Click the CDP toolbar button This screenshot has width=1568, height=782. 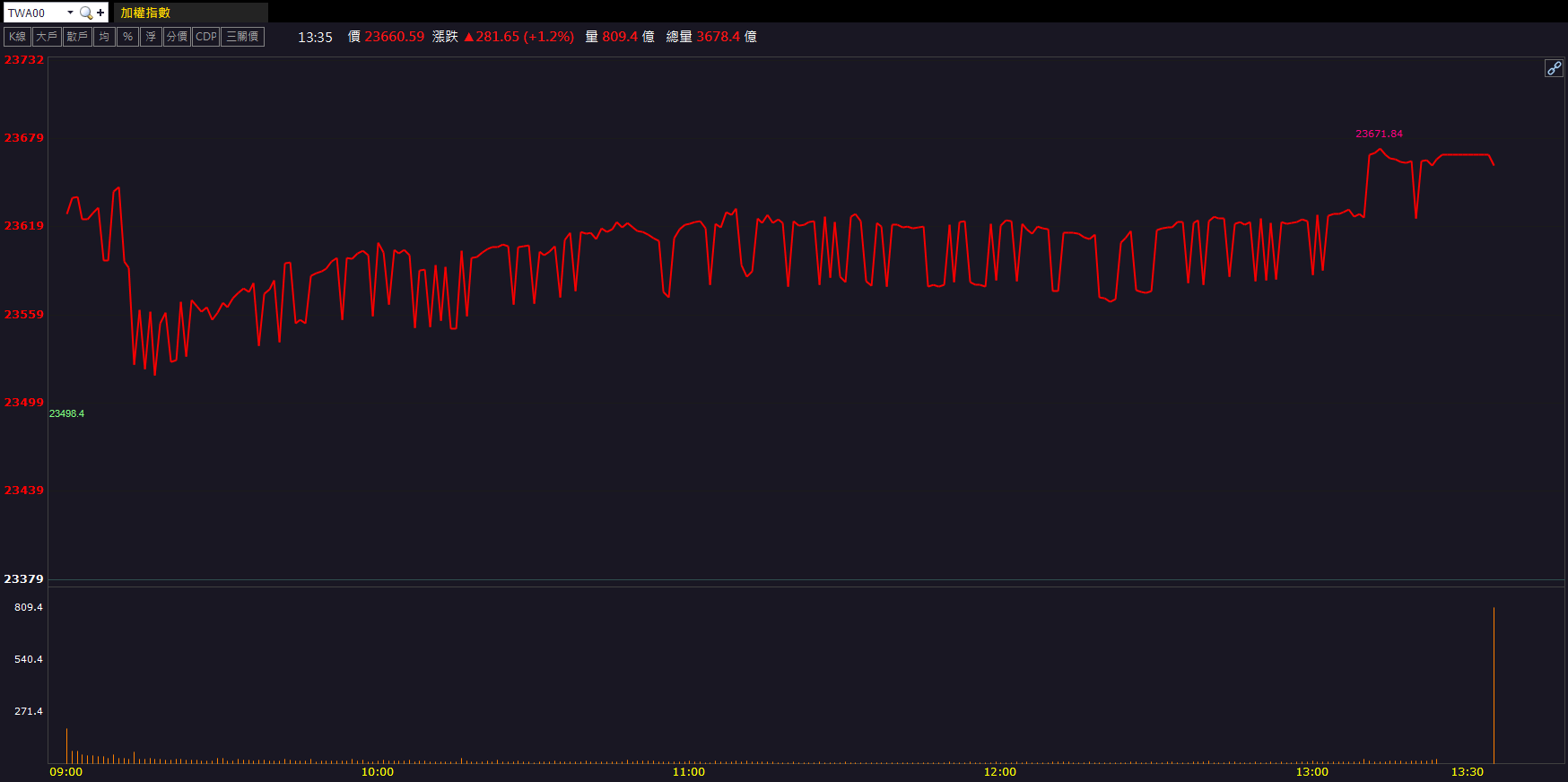click(x=206, y=37)
